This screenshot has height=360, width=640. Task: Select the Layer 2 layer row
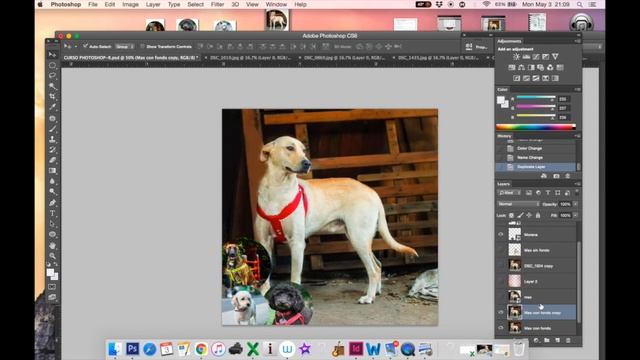point(536,281)
